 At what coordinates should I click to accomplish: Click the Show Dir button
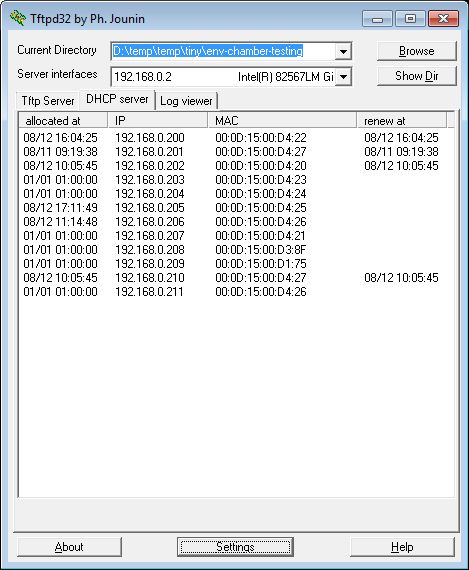[417, 76]
